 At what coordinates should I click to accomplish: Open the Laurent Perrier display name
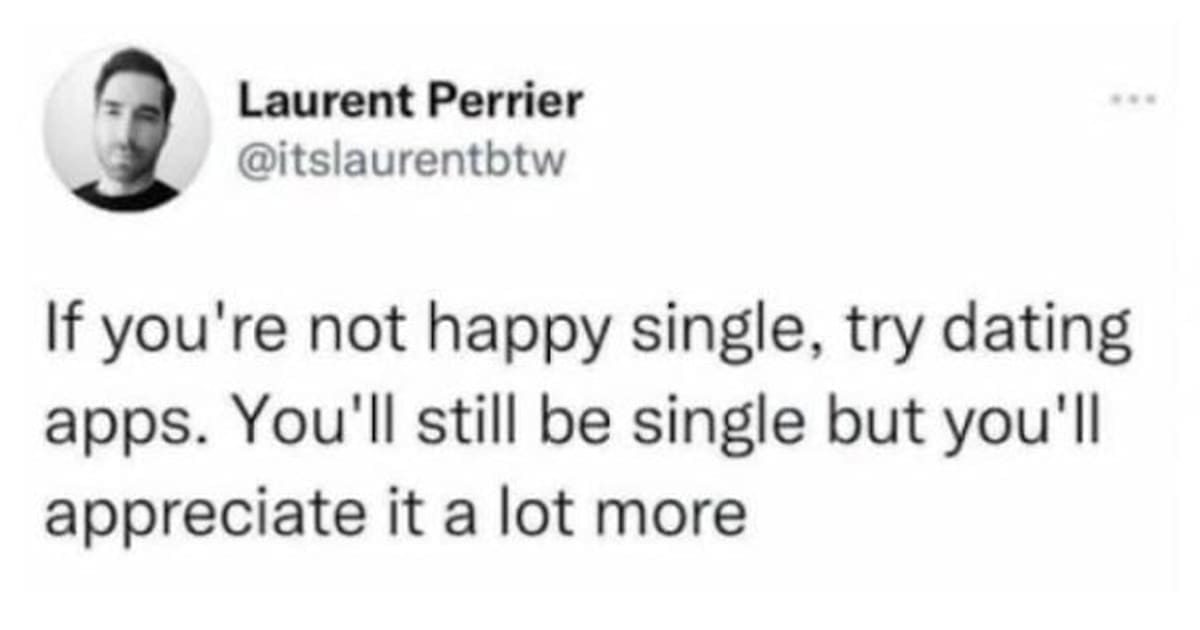coord(410,101)
